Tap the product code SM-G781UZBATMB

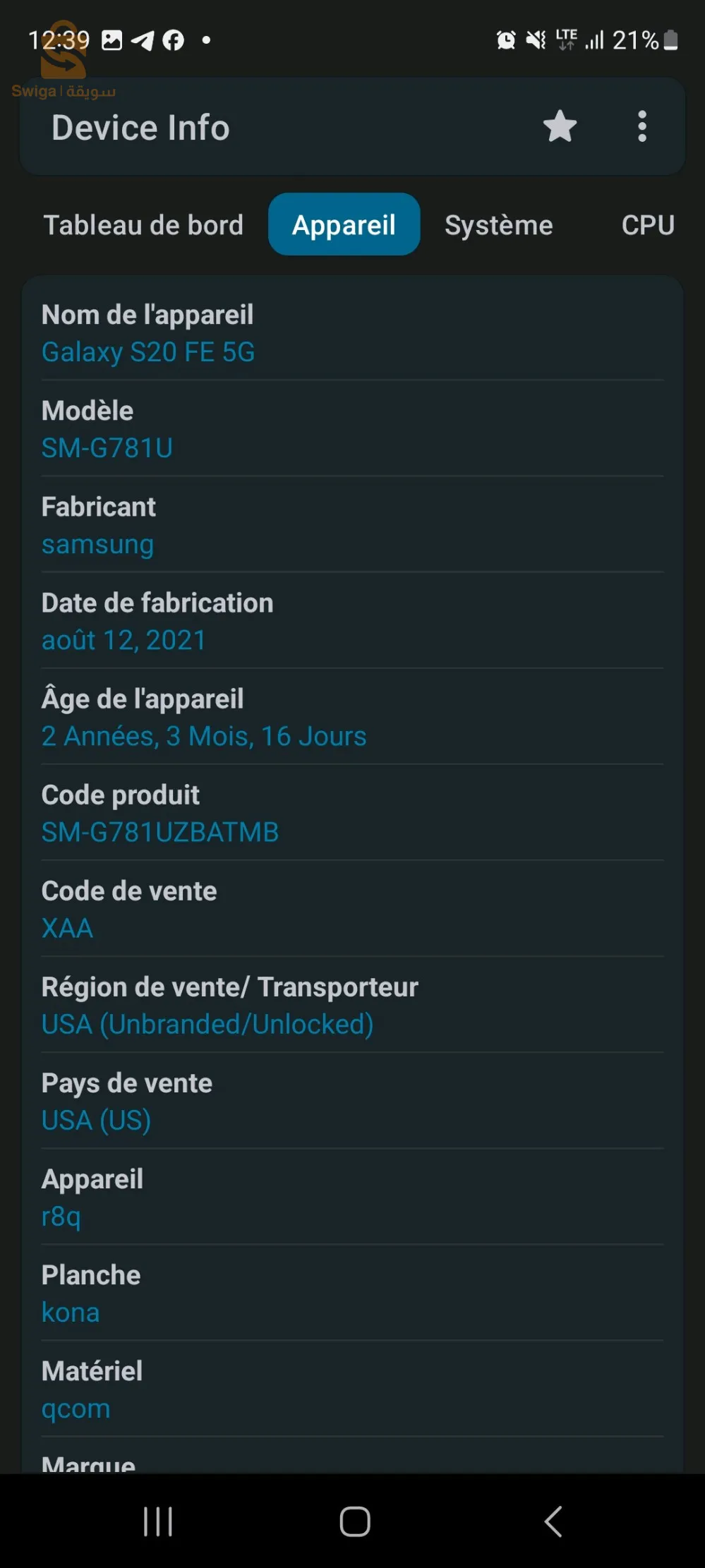[x=160, y=832]
